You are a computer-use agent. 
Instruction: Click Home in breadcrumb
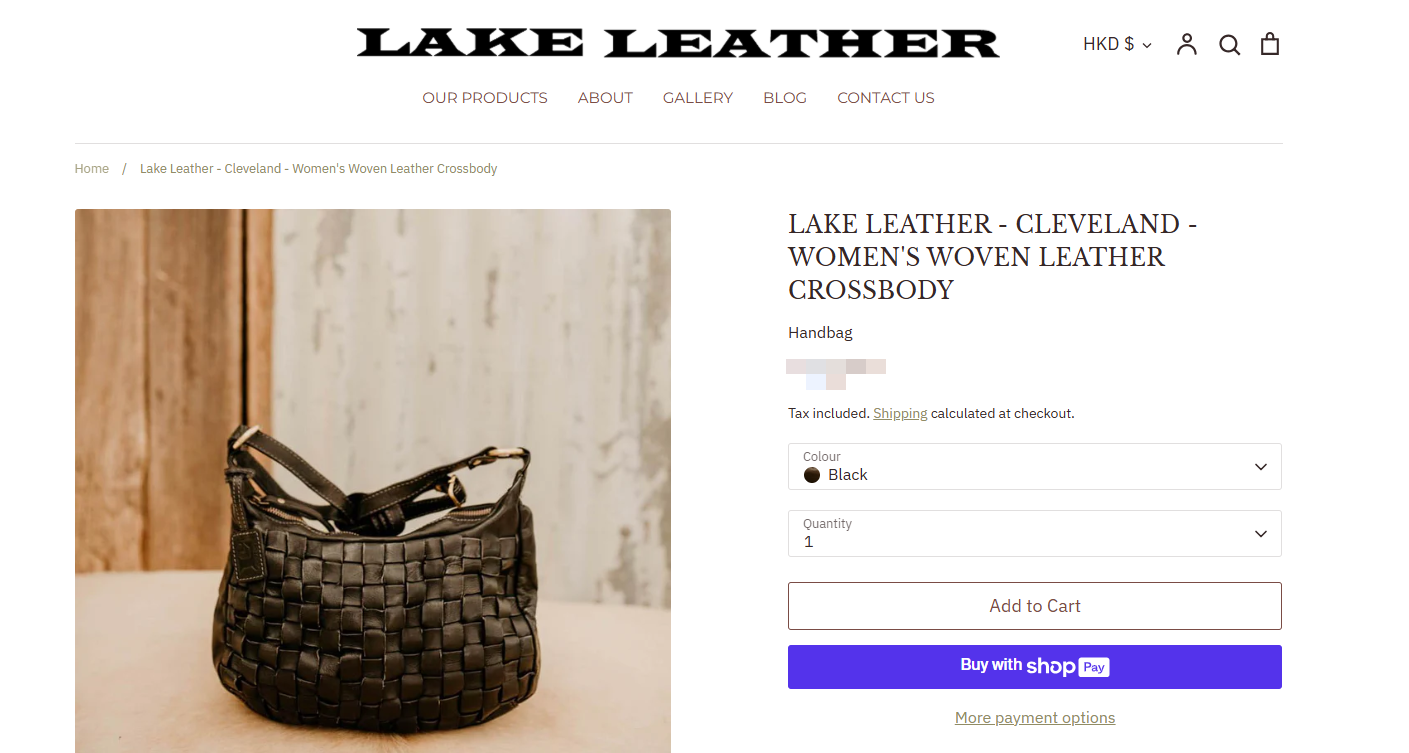92,169
